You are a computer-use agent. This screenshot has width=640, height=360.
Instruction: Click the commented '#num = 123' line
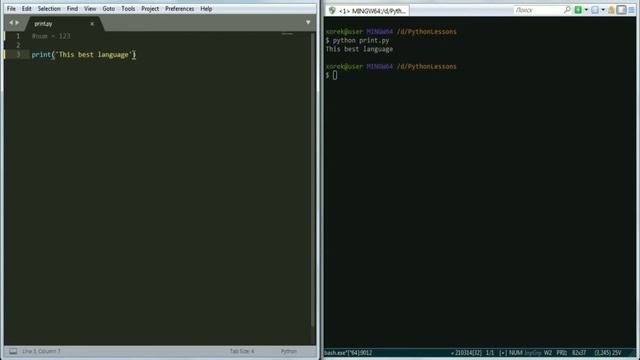coord(51,36)
